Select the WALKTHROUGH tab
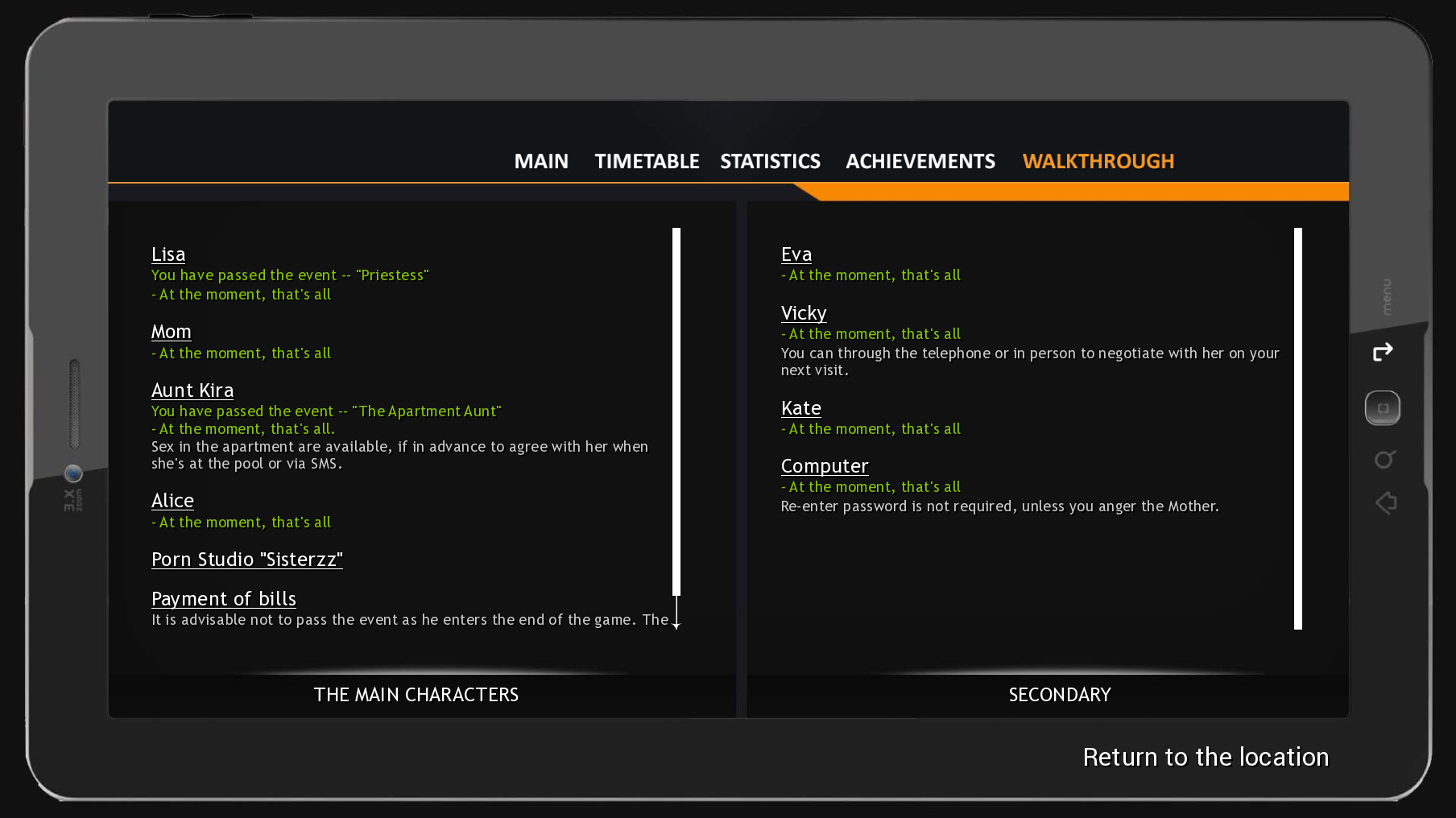The width and height of the screenshot is (1456, 818). pos(1098,162)
